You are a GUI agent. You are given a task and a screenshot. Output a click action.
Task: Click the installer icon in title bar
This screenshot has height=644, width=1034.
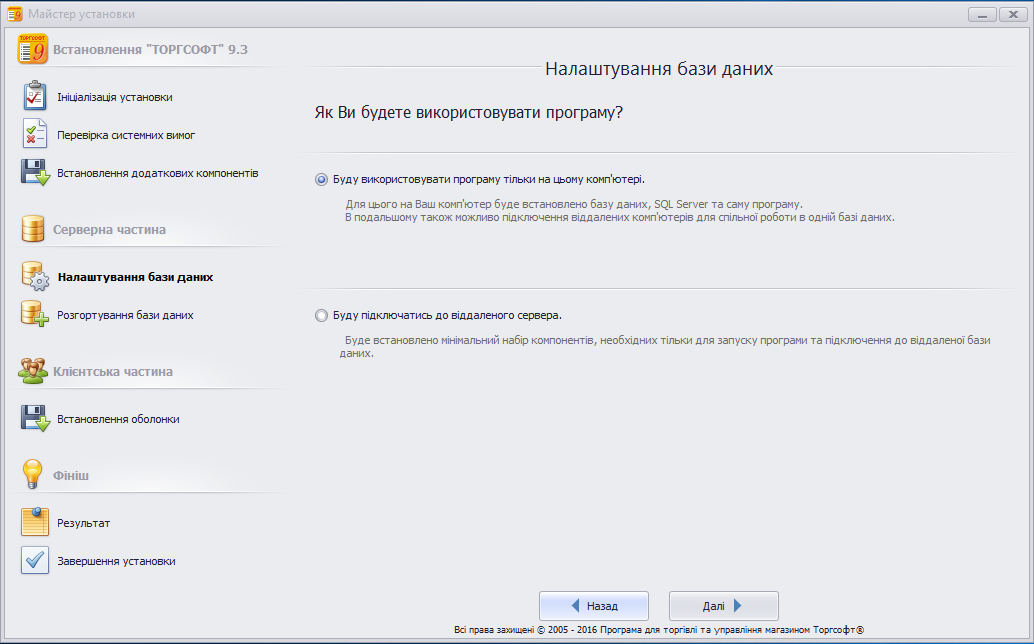point(14,14)
